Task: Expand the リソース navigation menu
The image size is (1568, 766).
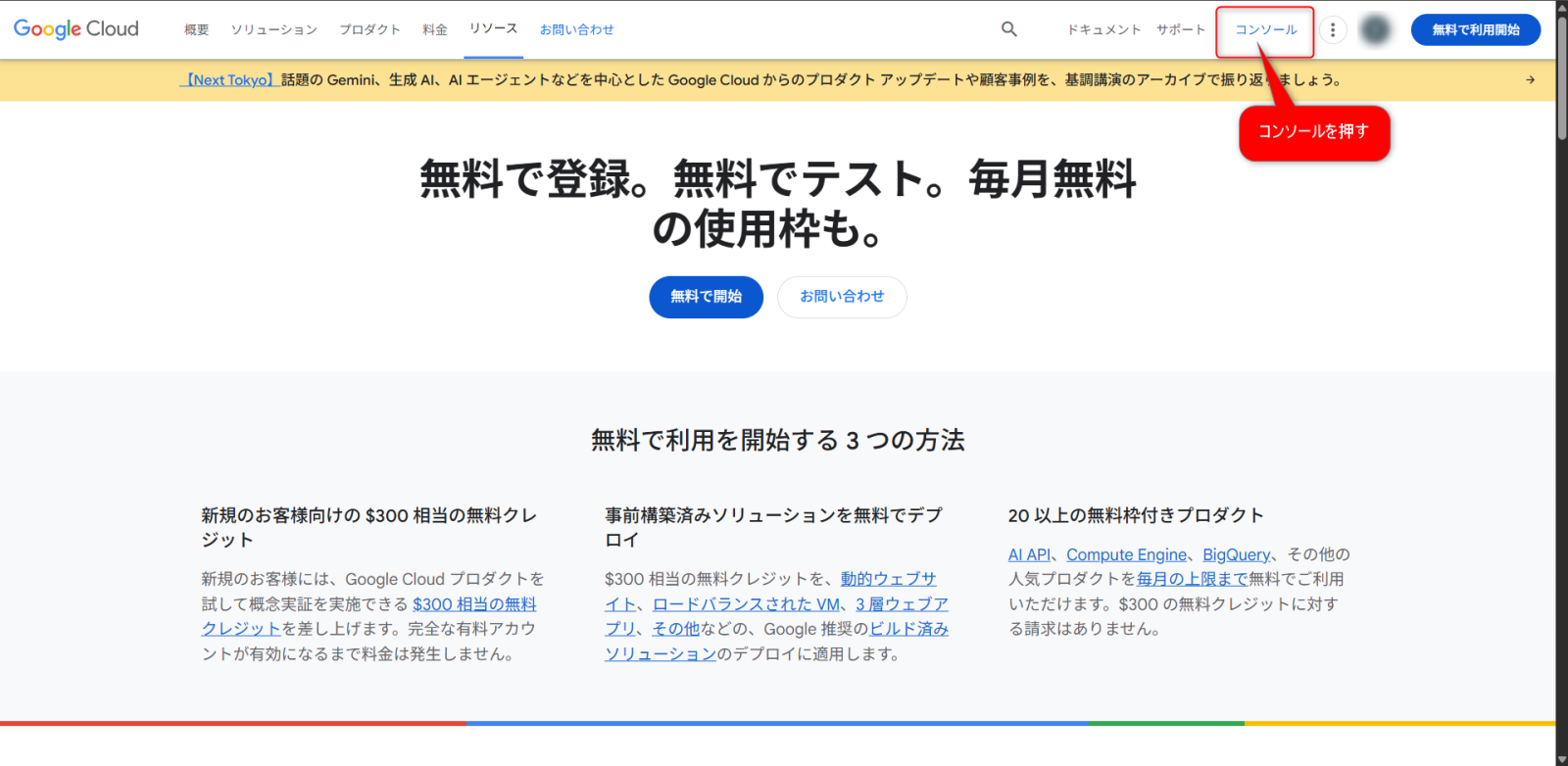Action: tap(493, 29)
